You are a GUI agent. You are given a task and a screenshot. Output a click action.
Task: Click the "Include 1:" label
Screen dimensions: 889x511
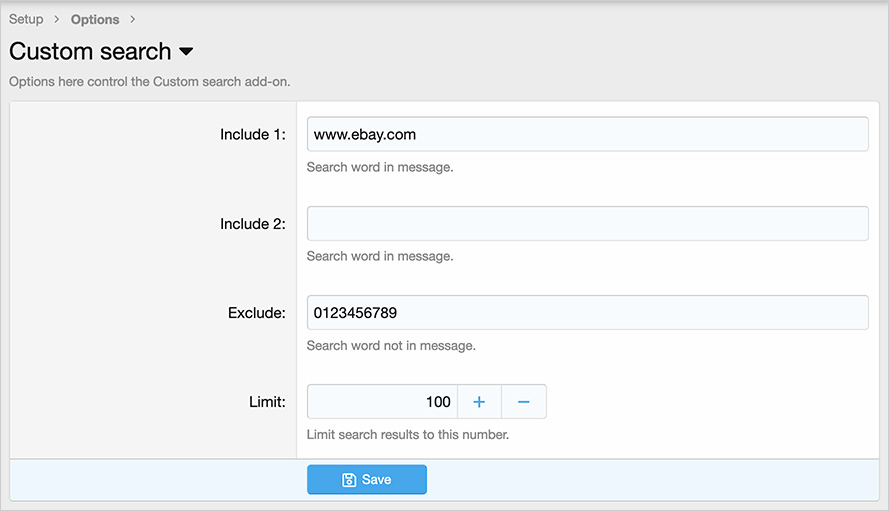pyautogui.click(x=252, y=134)
